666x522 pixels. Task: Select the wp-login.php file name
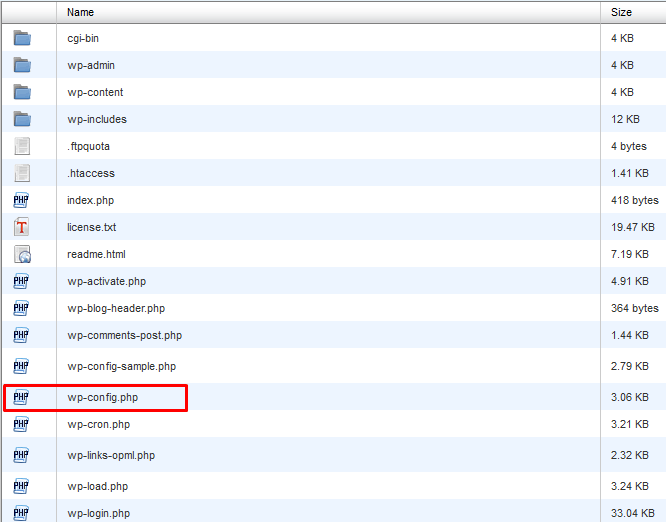point(99,514)
